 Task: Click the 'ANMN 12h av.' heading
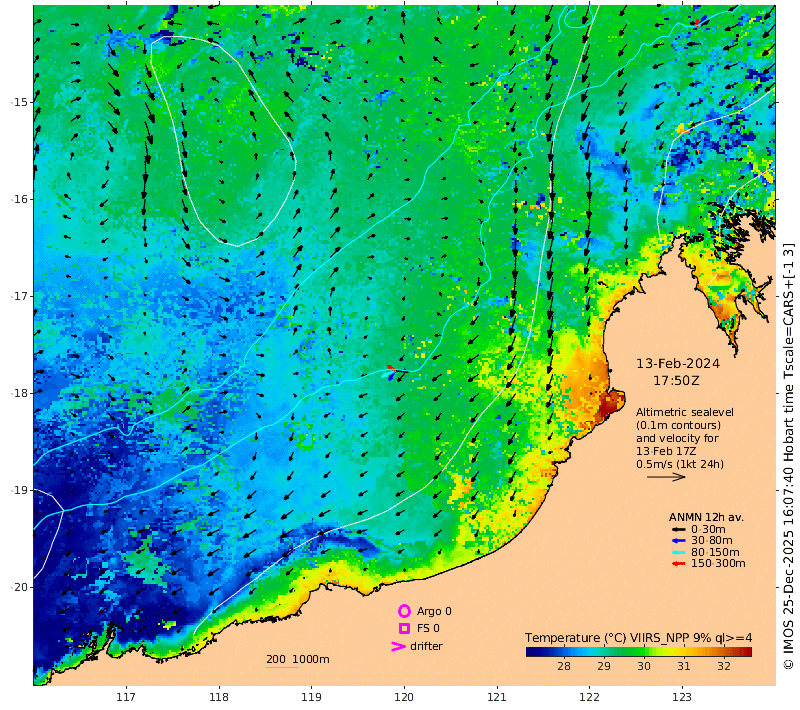tap(706, 517)
